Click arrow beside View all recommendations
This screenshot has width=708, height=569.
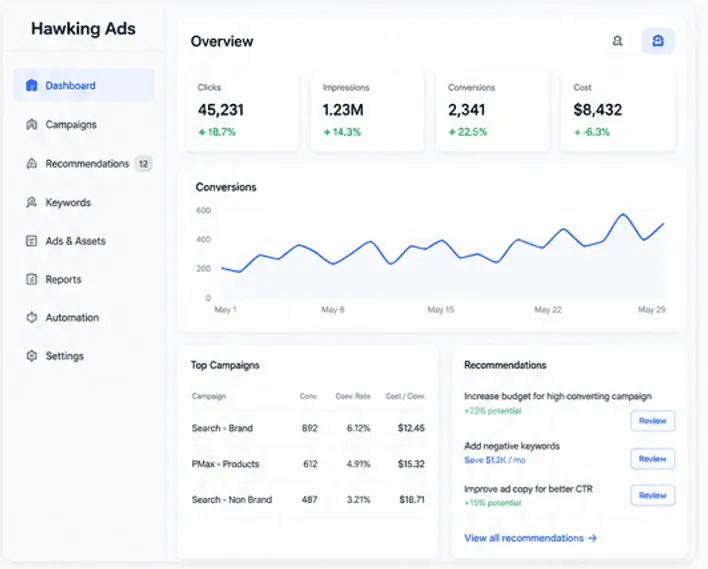(592, 538)
